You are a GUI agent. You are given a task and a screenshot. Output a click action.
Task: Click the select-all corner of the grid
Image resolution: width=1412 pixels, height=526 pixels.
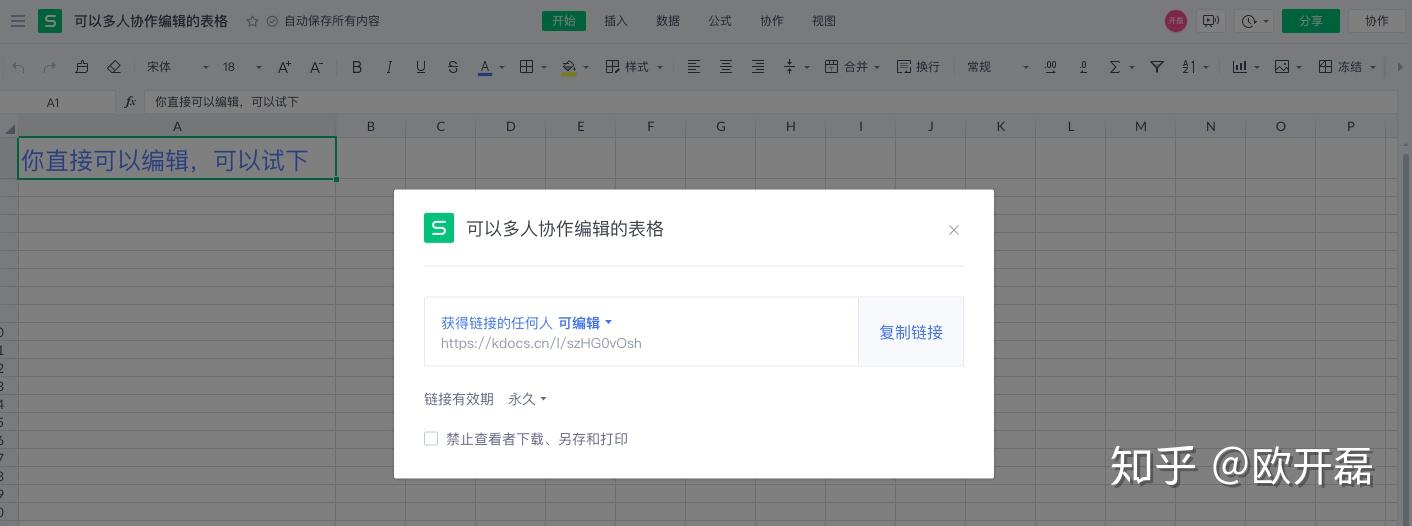pos(9,127)
